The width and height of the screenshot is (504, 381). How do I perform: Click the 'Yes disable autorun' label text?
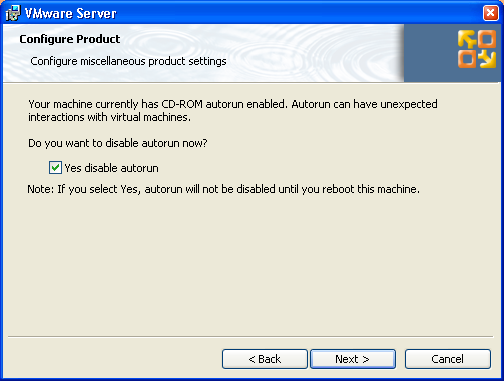111,168
